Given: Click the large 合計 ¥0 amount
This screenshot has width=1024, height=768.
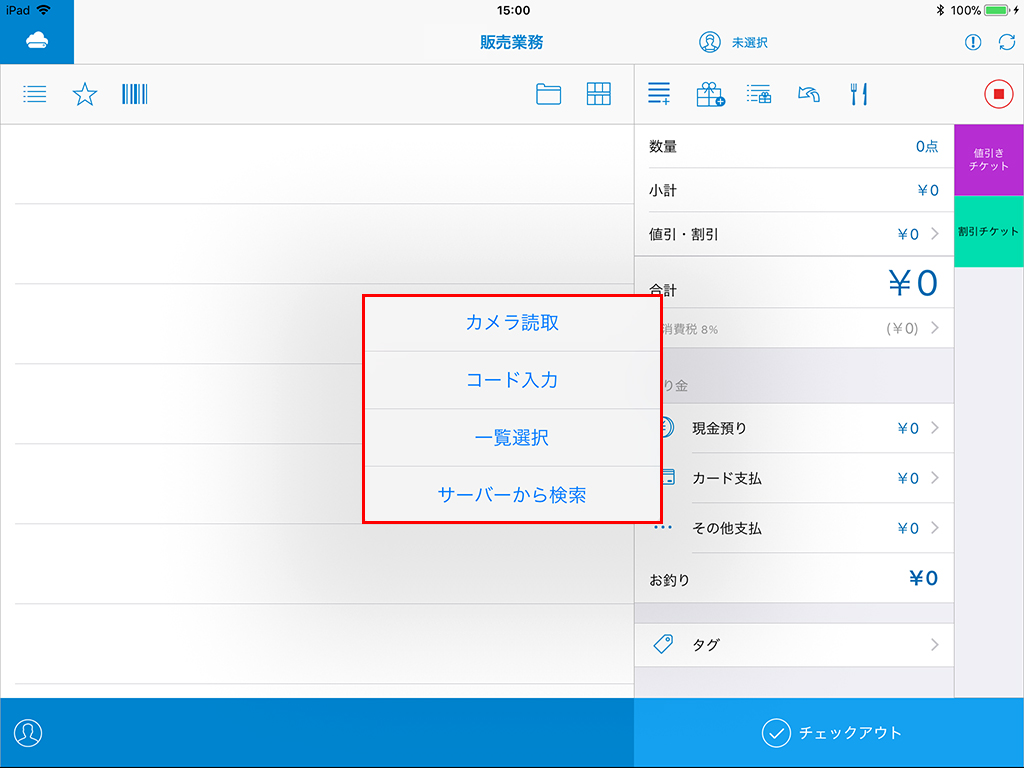Looking at the screenshot, I should point(913,283).
